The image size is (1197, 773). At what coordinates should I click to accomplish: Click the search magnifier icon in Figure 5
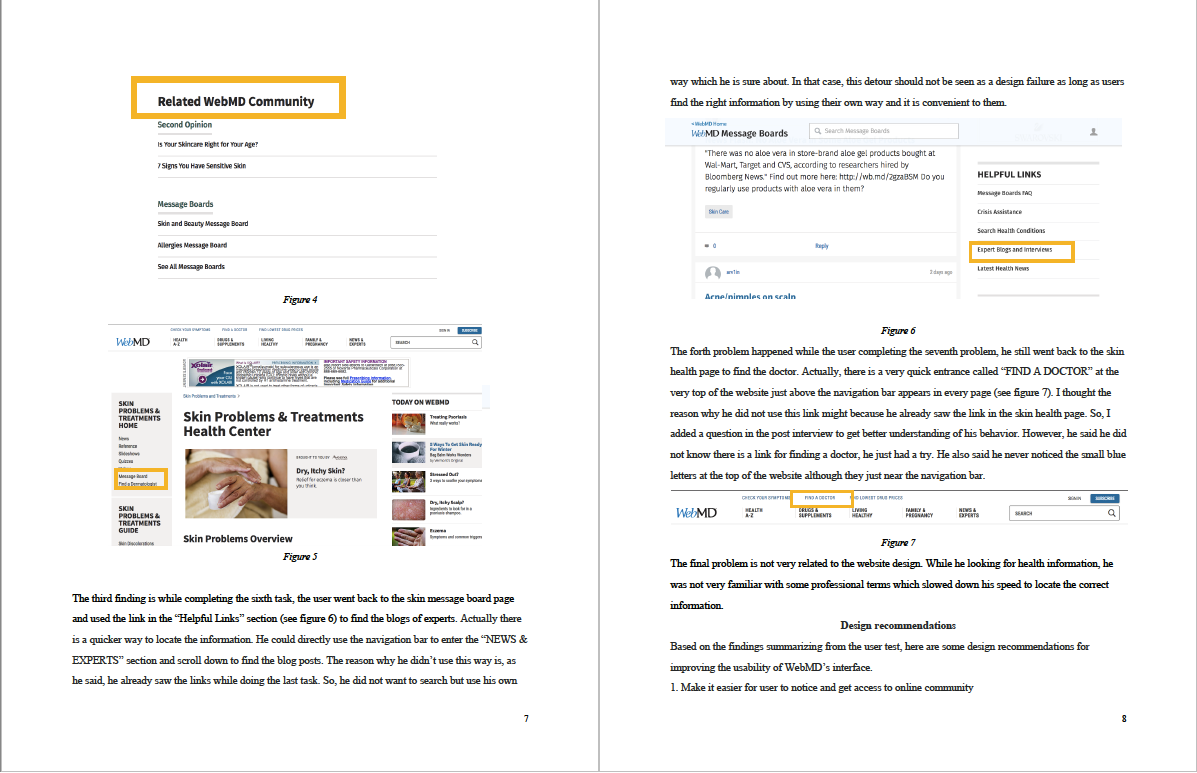[x=475, y=342]
